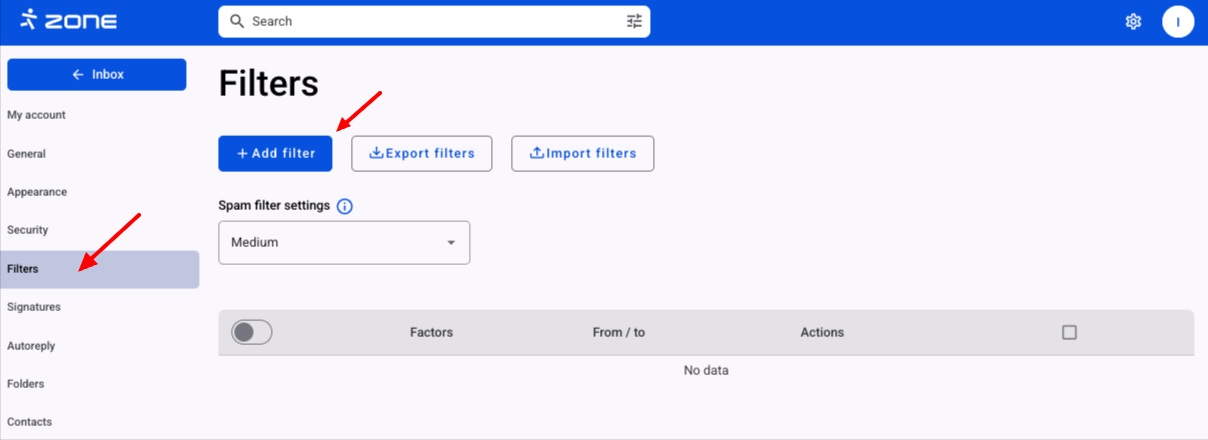Open Signatures in the sidebar
The height and width of the screenshot is (440, 1208).
pos(34,307)
